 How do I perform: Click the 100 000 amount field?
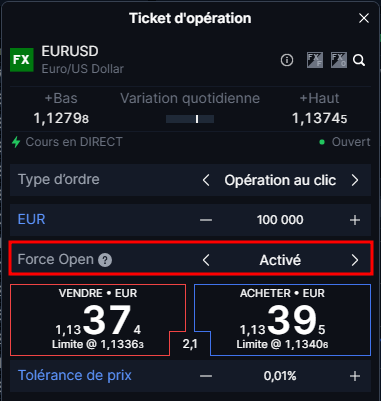pos(280,220)
